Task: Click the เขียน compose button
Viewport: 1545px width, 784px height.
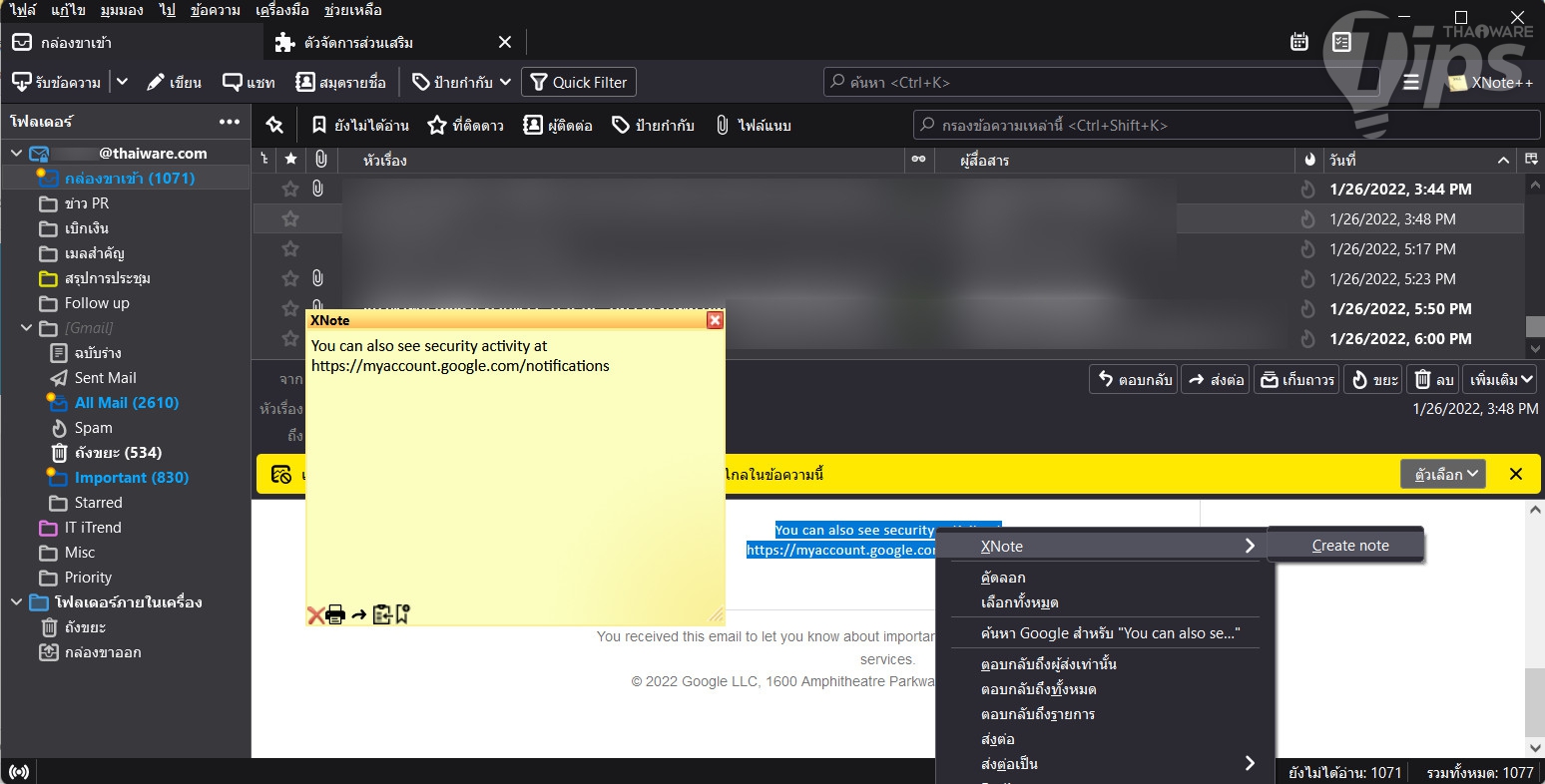Action: (174, 82)
